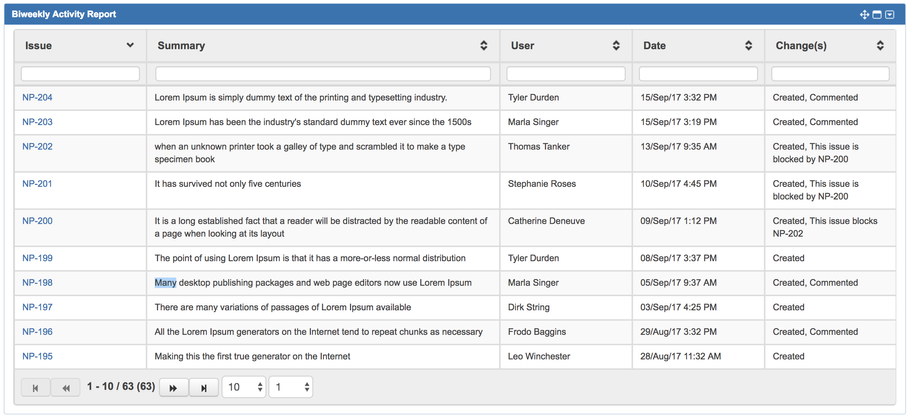Click the move gadget icon in header
The image size is (909, 419).
(864, 14)
